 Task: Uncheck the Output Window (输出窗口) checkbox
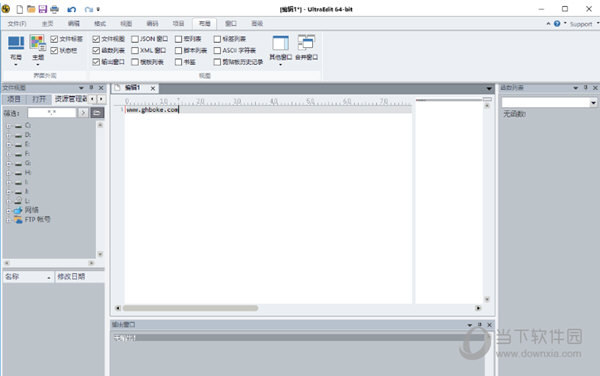96,62
